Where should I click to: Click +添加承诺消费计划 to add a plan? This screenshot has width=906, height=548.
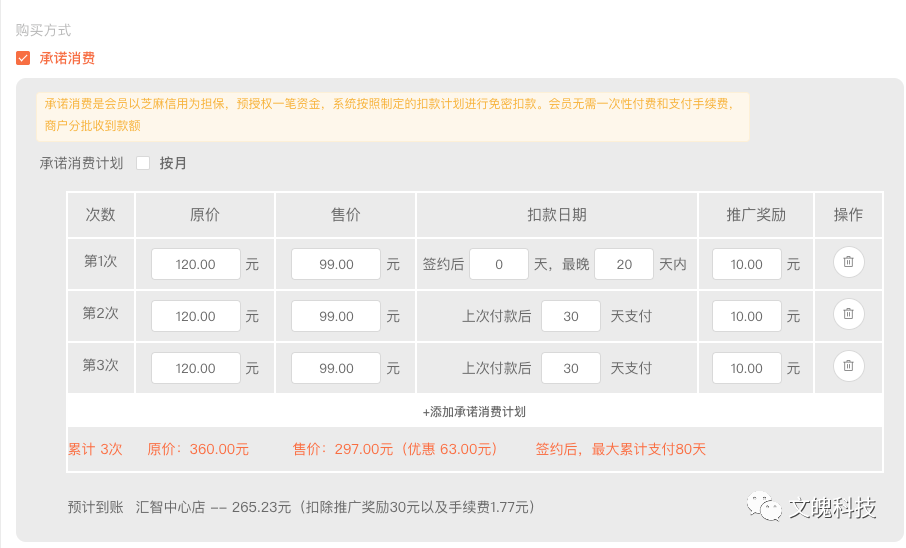click(474, 412)
